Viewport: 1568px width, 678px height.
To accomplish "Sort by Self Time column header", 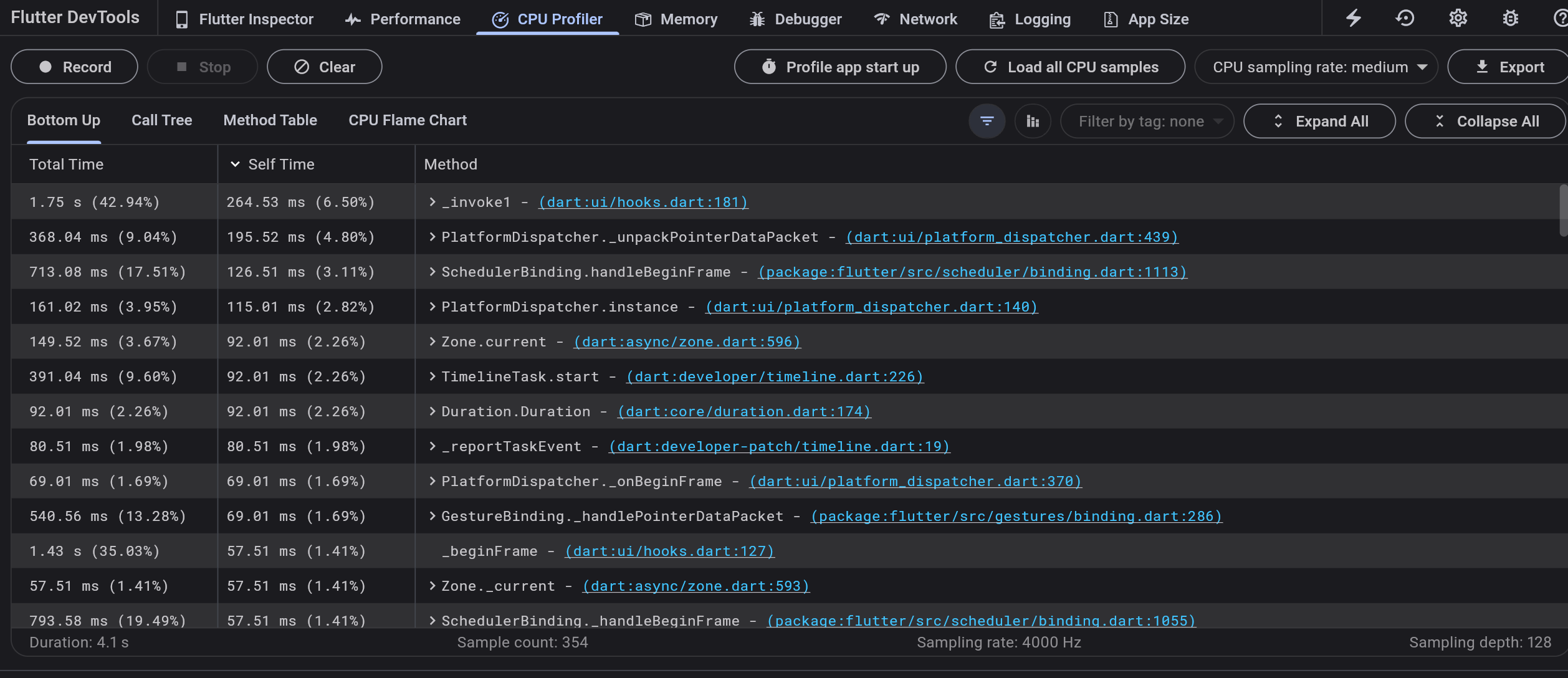I will 281,165.
